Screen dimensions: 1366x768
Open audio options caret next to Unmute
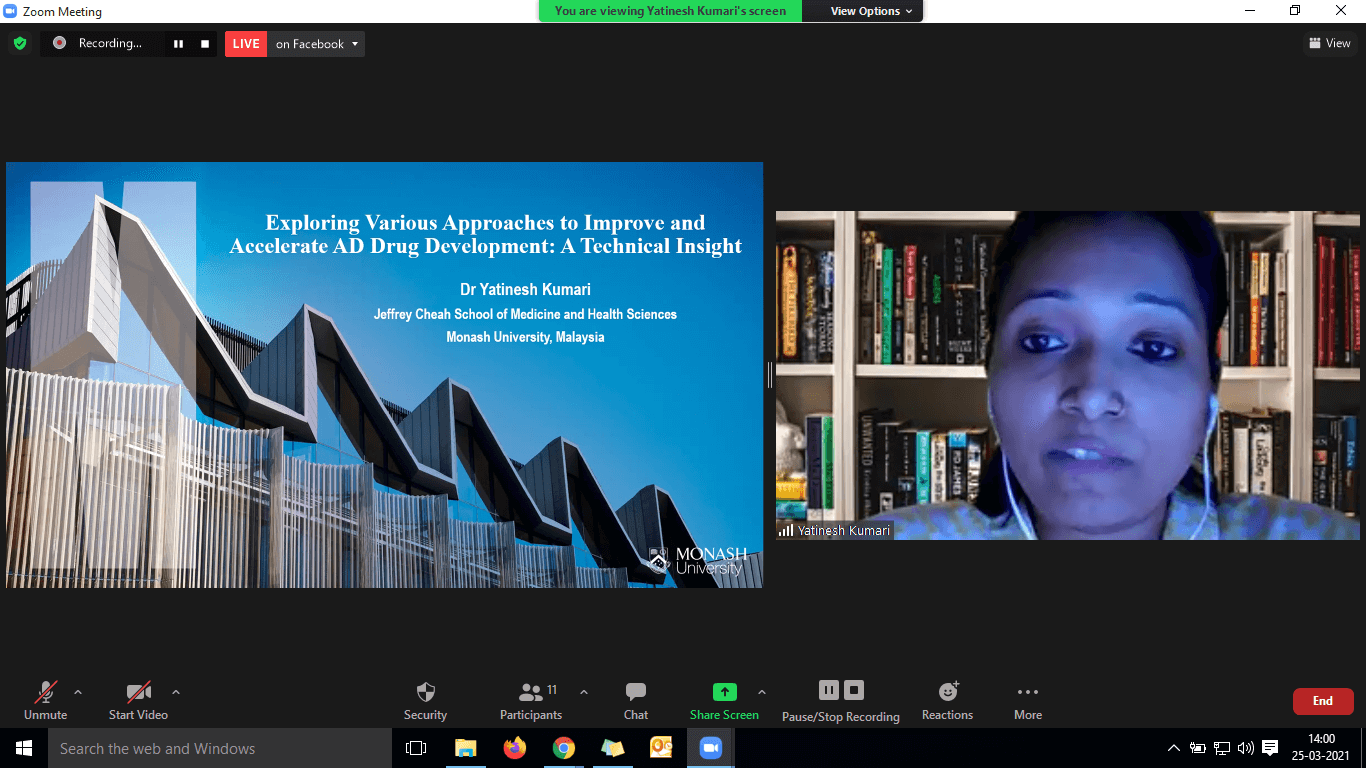click(78, 692)
